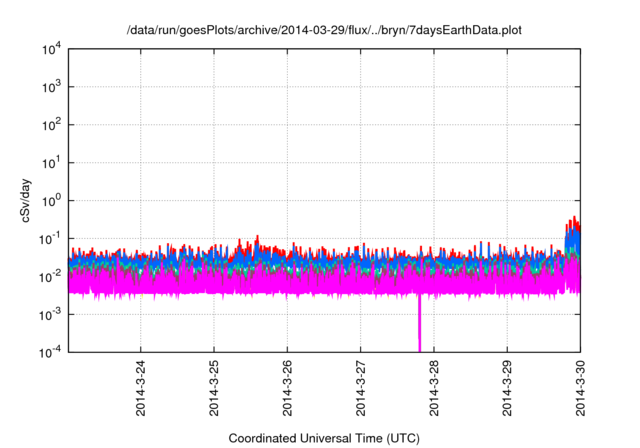640x448 pixels.
Task: Click the 2014-3-30 date label
Action: click(x=580, y=388)
